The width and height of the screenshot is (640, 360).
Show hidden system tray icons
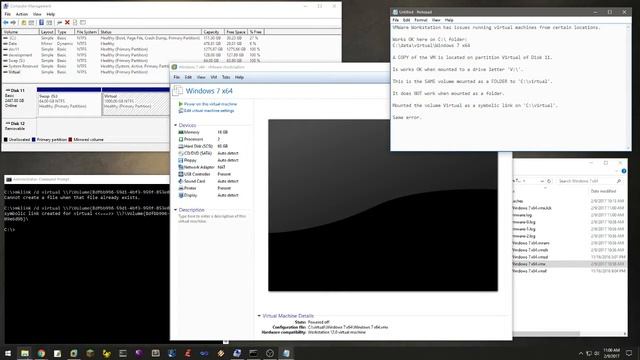pos(580,353)
